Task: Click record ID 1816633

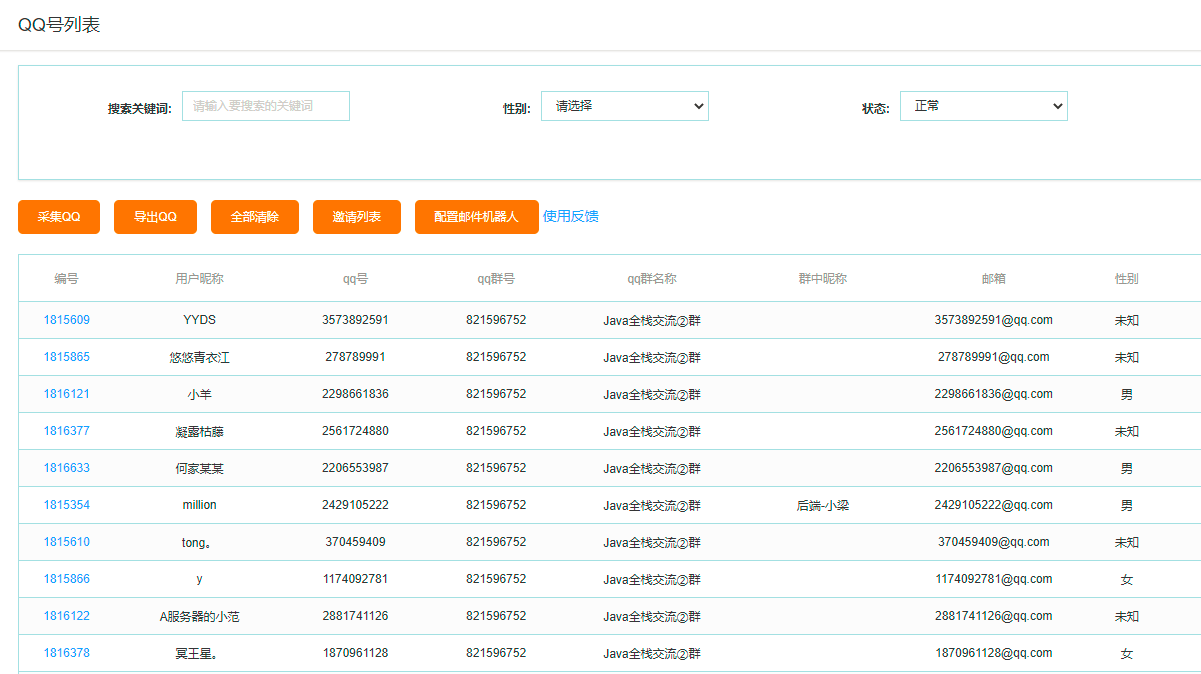Action: (x=66, y=468)
